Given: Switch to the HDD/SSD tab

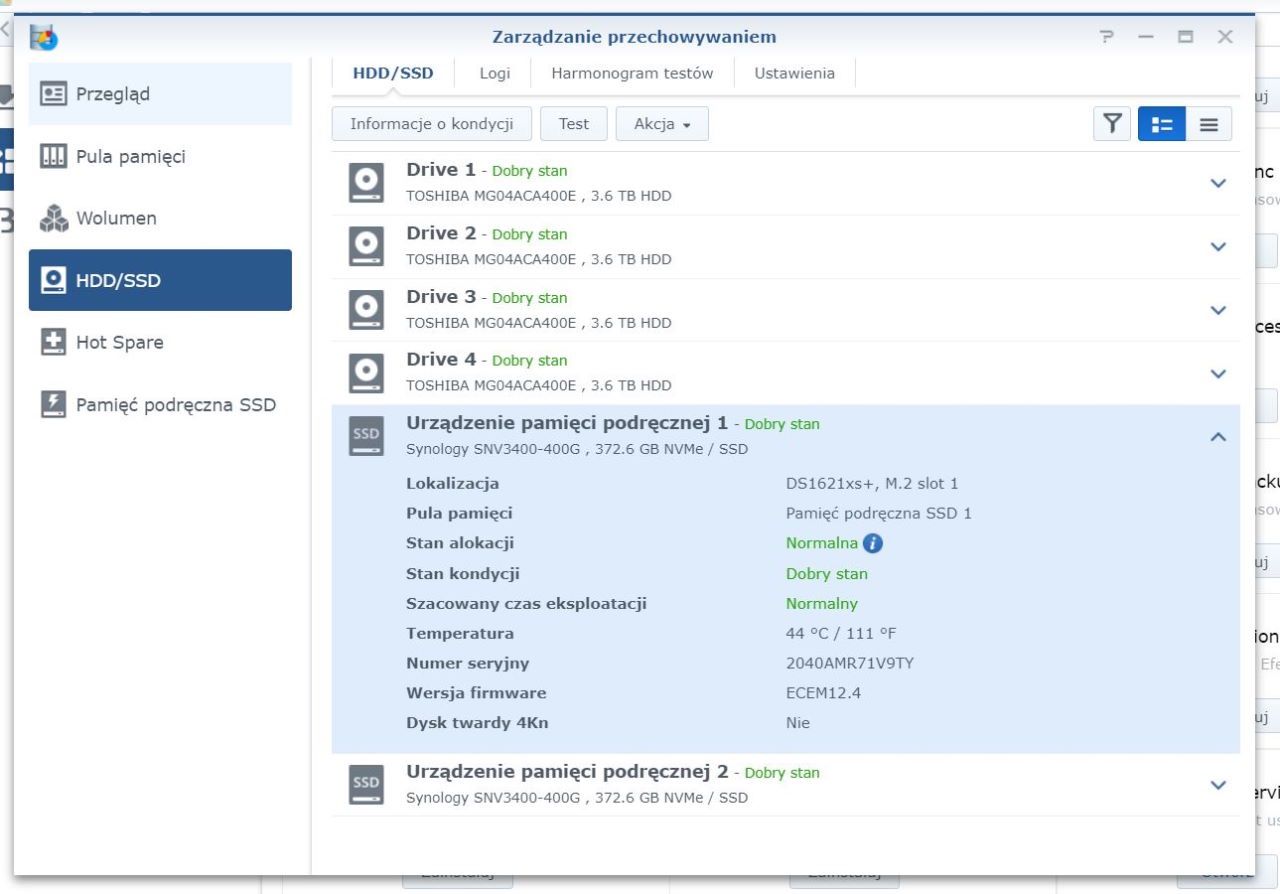Looking at the screenshot, I should click(393, 73).
